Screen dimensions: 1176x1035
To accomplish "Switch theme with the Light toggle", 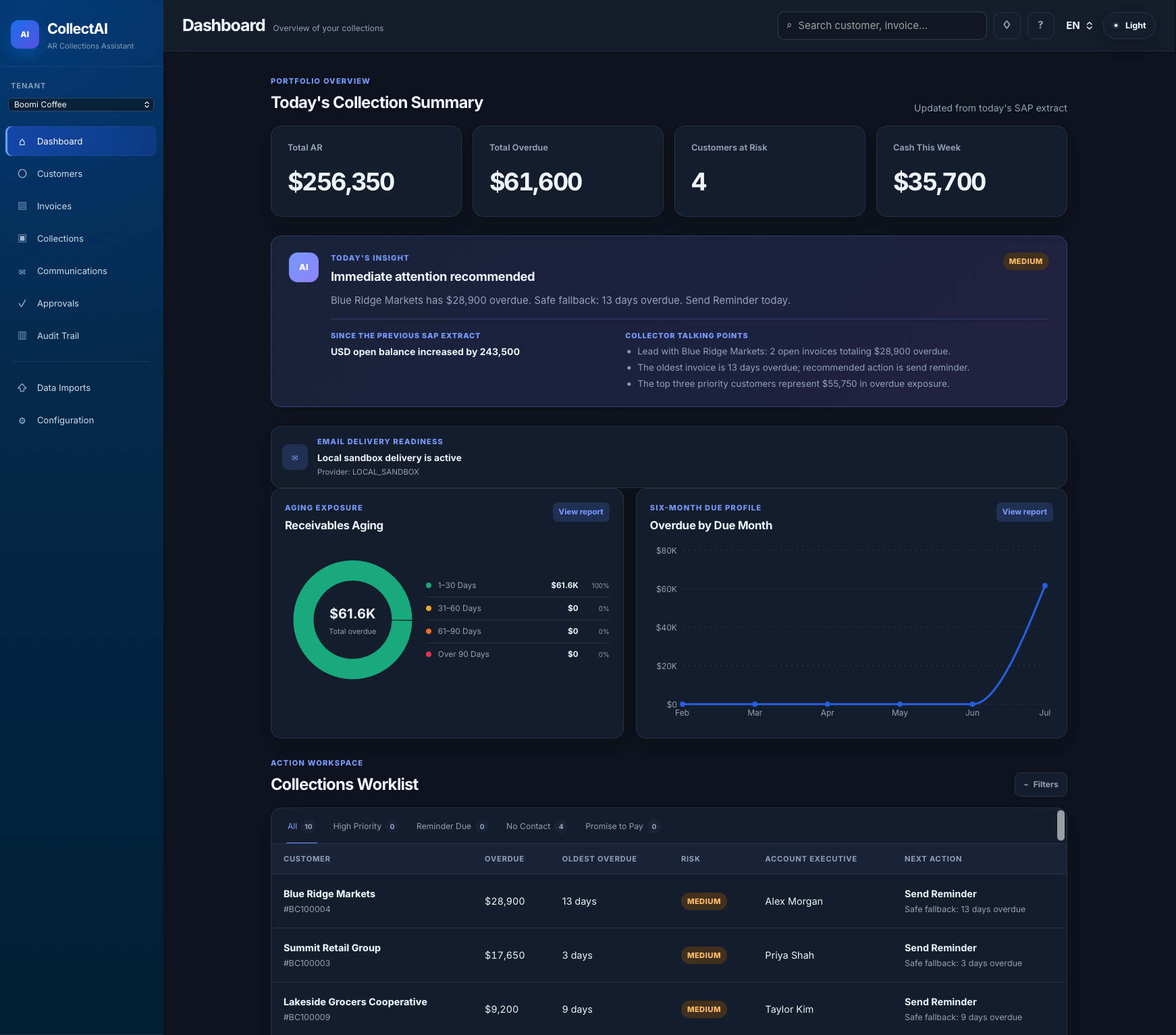I will click(1129, 26).
